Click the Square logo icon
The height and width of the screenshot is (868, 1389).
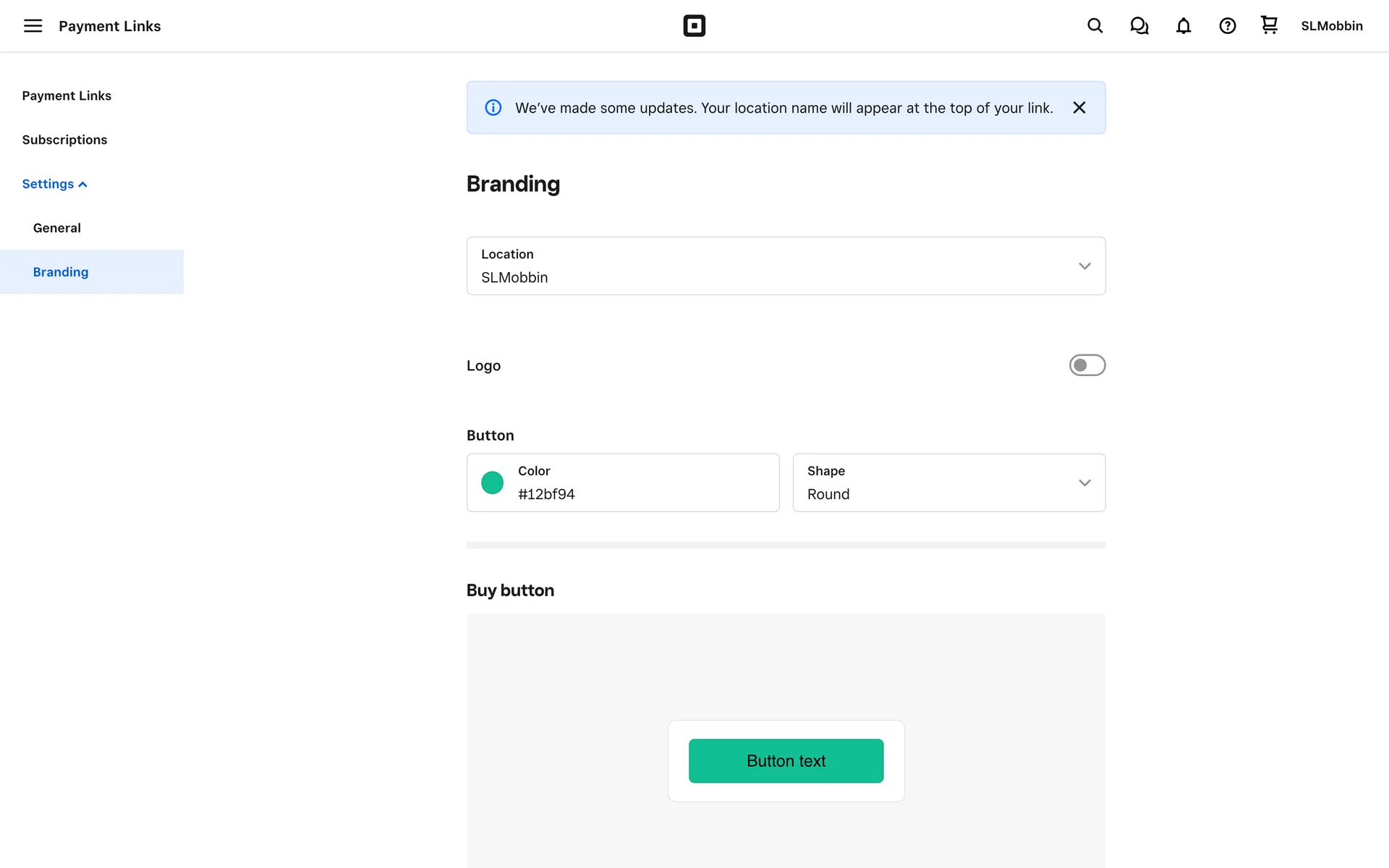pyautogui.click(x=694, y=26)
